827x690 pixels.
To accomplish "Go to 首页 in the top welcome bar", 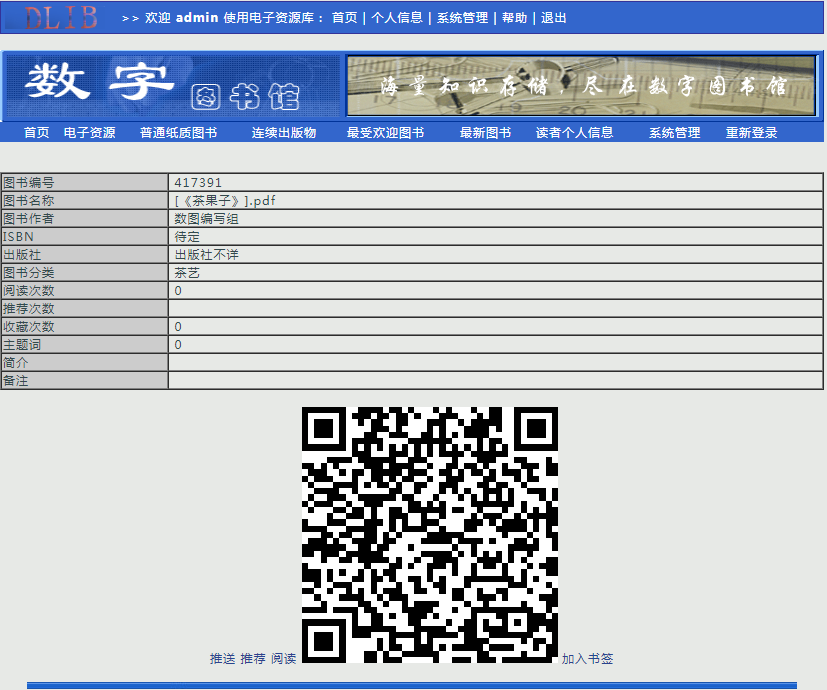I will point(344,18).
